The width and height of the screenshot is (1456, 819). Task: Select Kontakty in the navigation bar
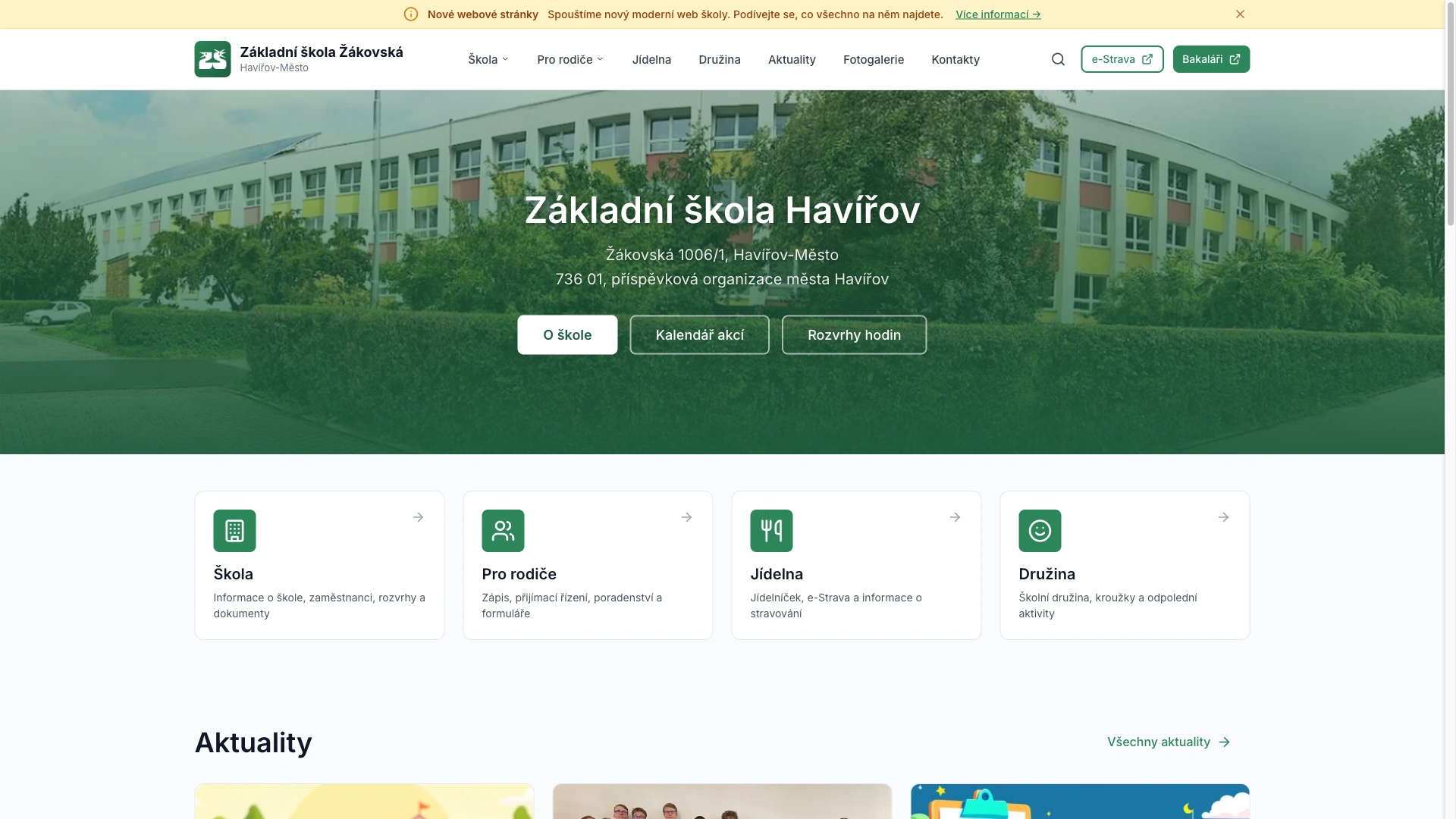[955, 59]
